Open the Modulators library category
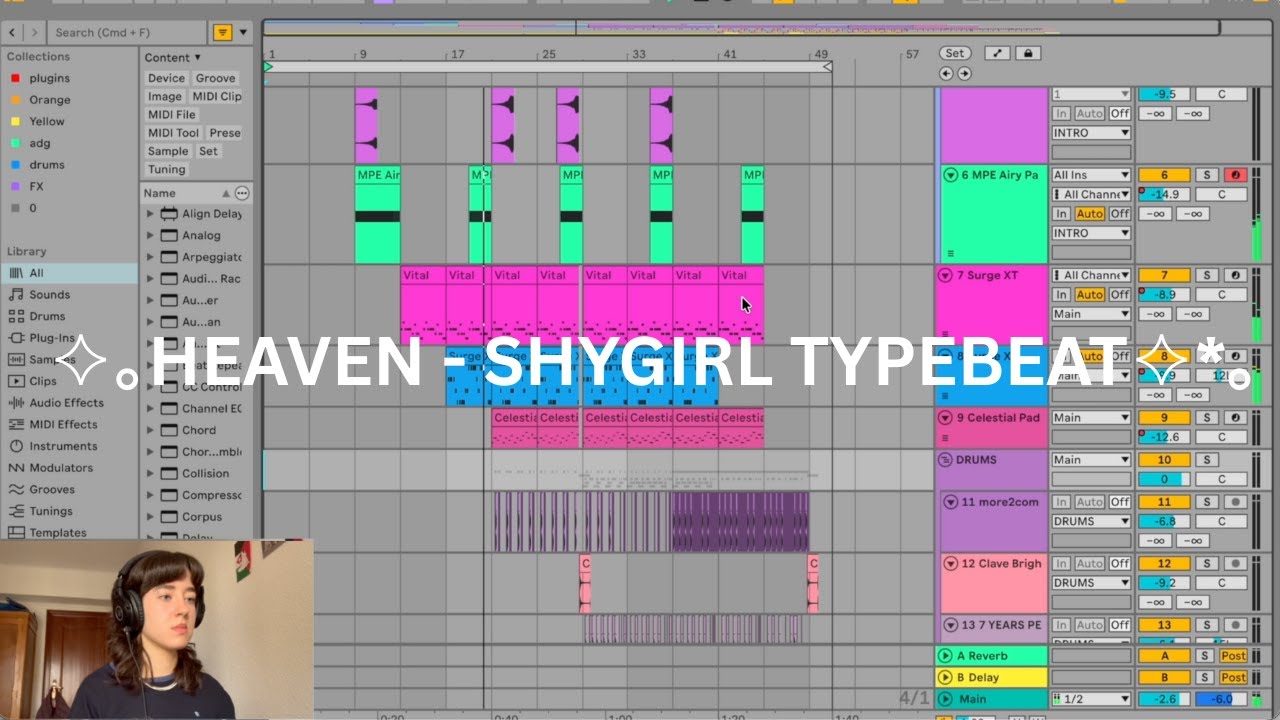Image resolution: width=1280 pixels, height=720 pixels. pyautogui.click(x=60, y=468)
